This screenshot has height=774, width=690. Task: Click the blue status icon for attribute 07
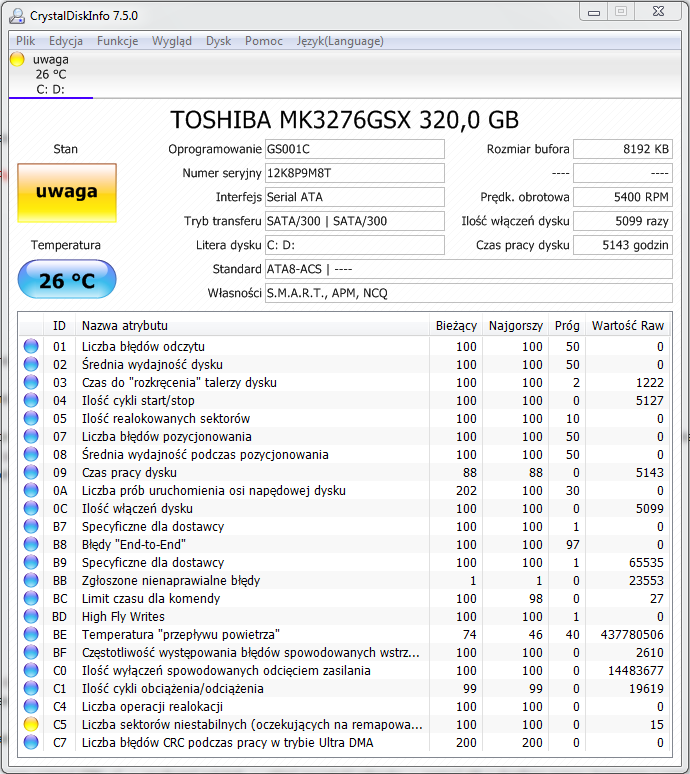tap(31, 436)
